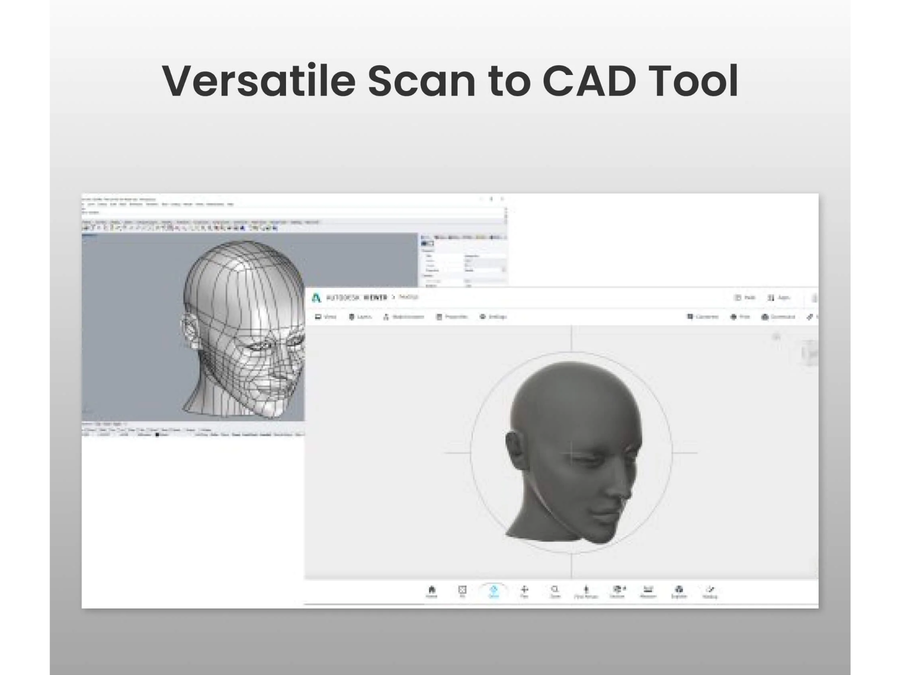Select the Pan tool
Screen dimensions: 900x675
click(x=524, y=592)
